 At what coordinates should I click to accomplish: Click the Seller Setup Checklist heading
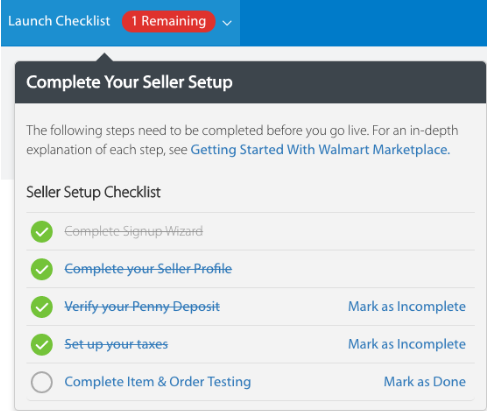93,192
